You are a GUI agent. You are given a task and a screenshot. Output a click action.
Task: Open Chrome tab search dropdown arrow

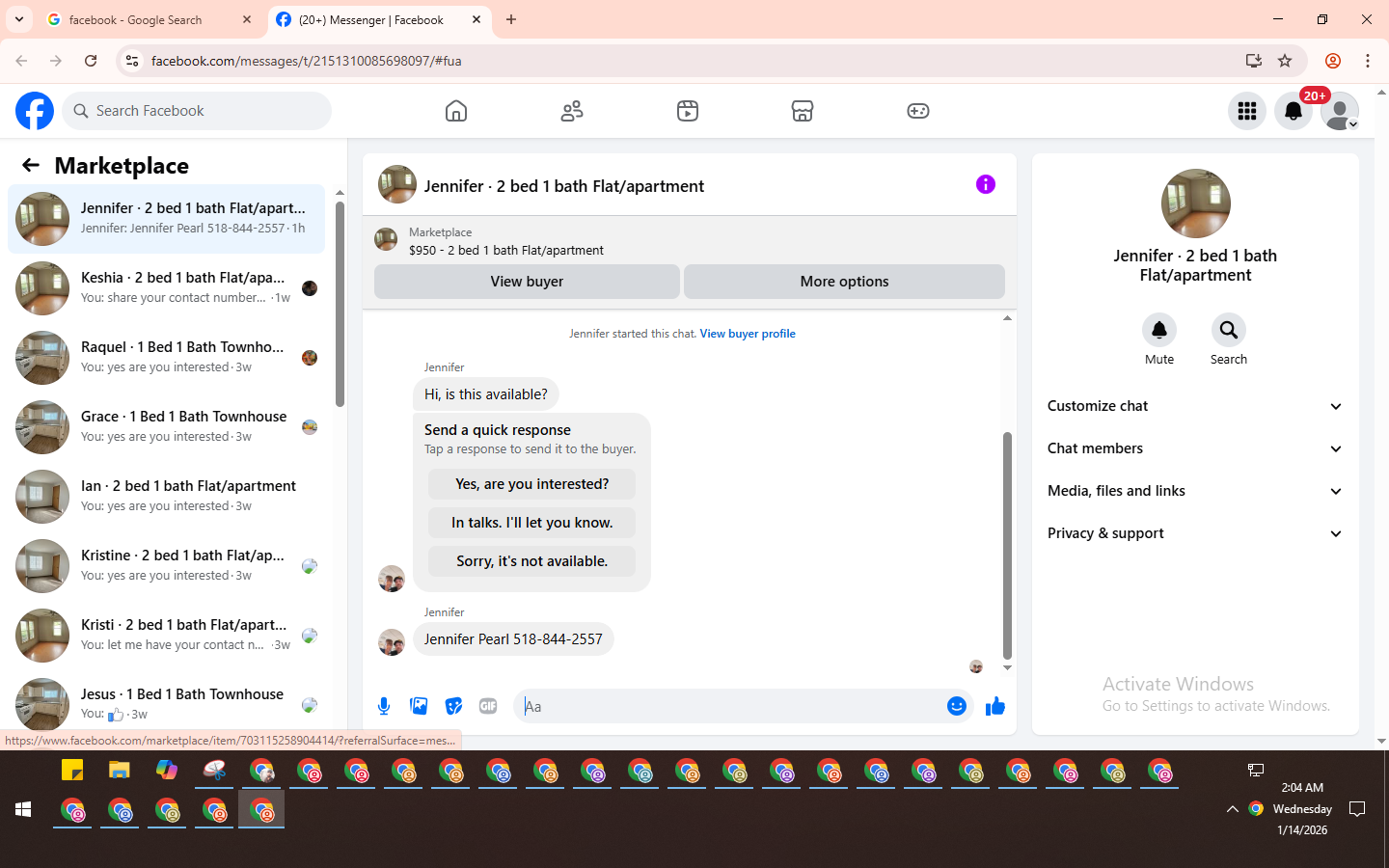[19, 19]
